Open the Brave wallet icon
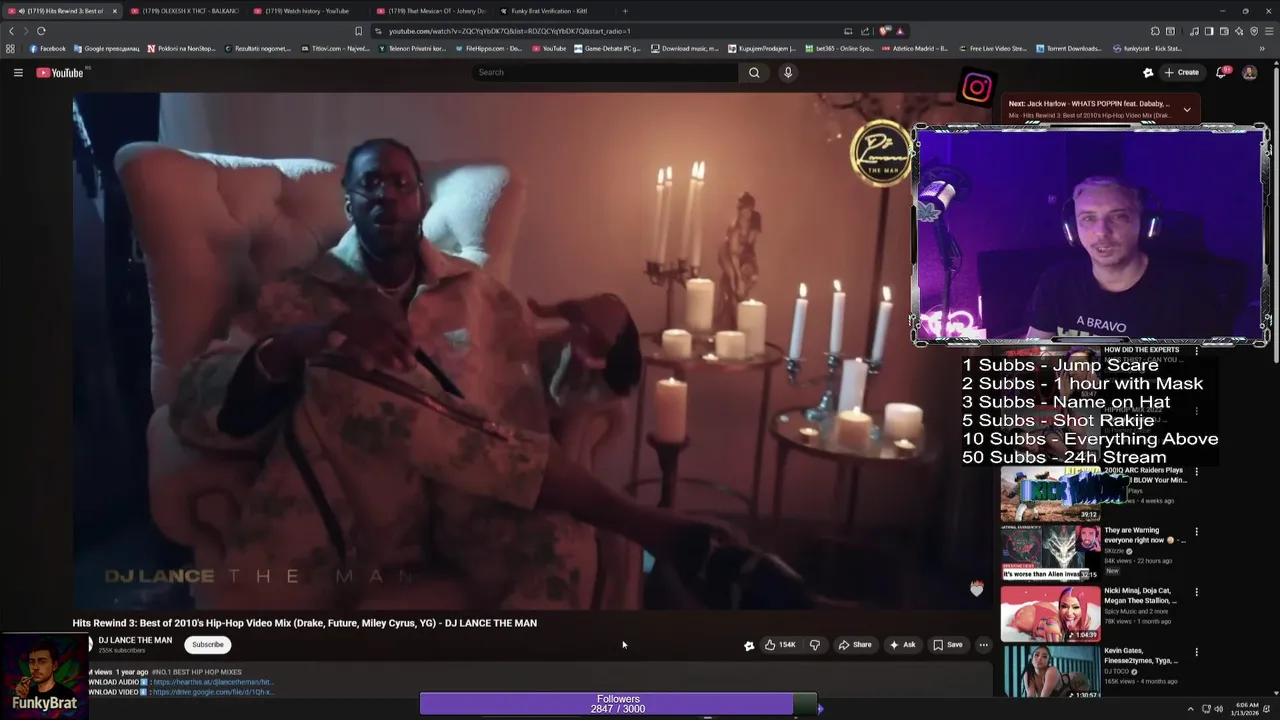This screenshot has height=720, width=1280. click(x=1224, y=31)
